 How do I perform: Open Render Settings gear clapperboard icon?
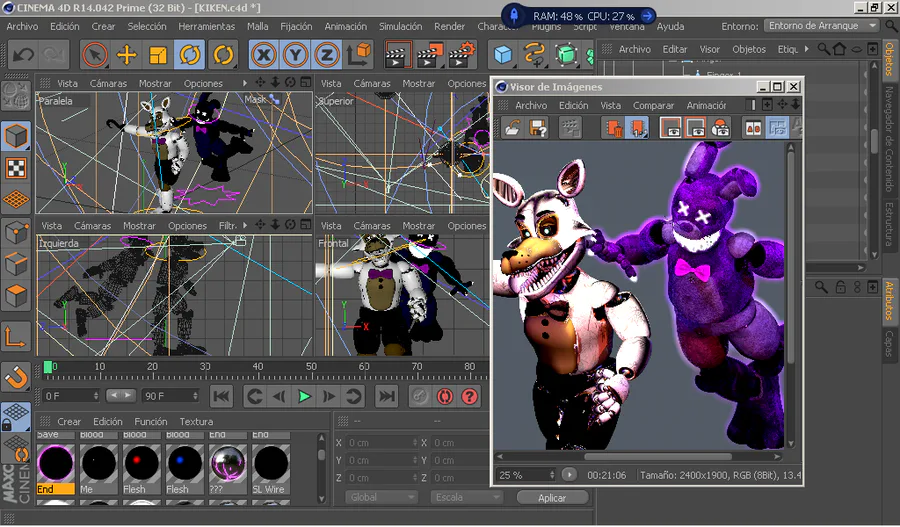point(463,55)
